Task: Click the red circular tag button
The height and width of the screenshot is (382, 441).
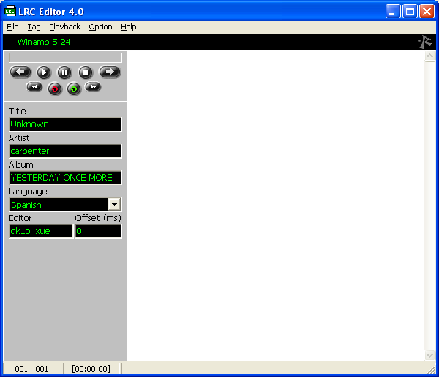Action: pyautogui.click(x=55, y=89)
